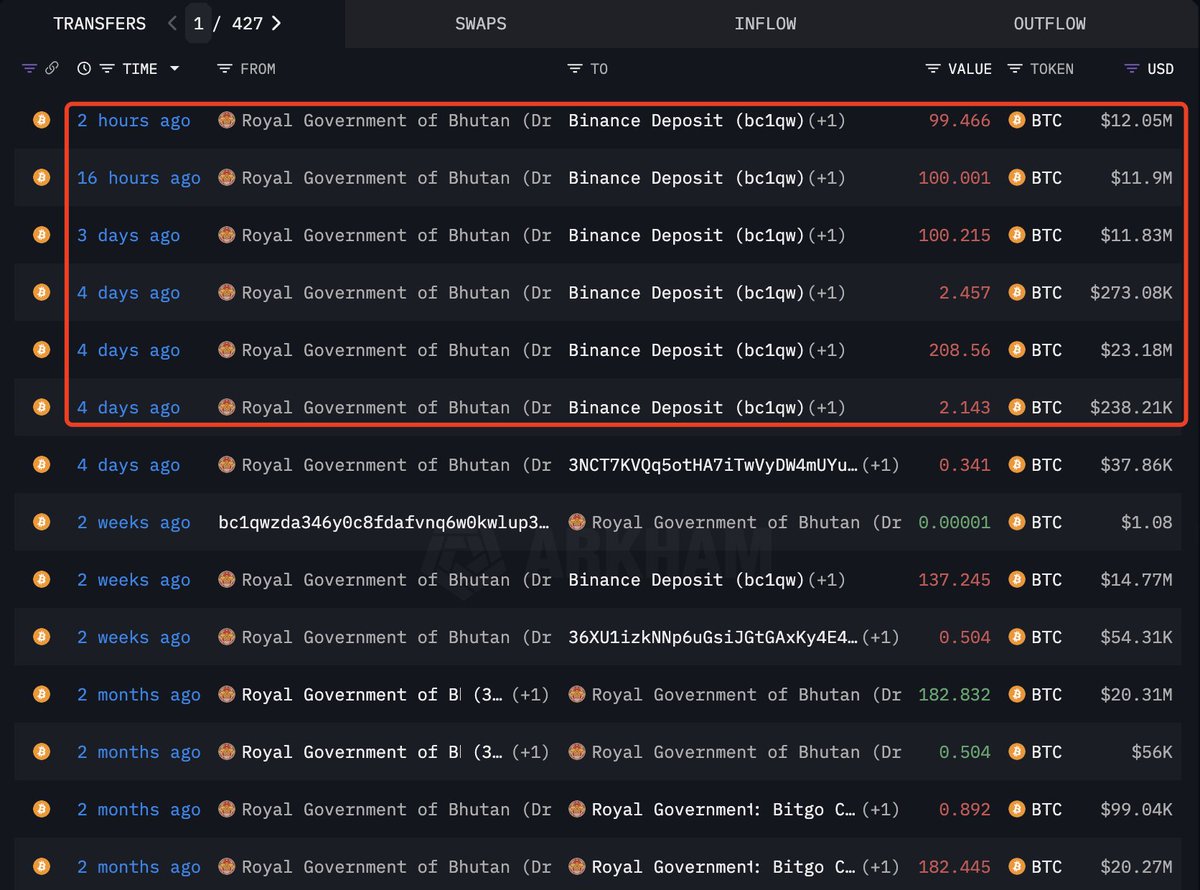Image resolution: width=1200 pixels, height=890 pixels.
Task: Open the TOKEN column filter icon
Action: point(1015,69)
